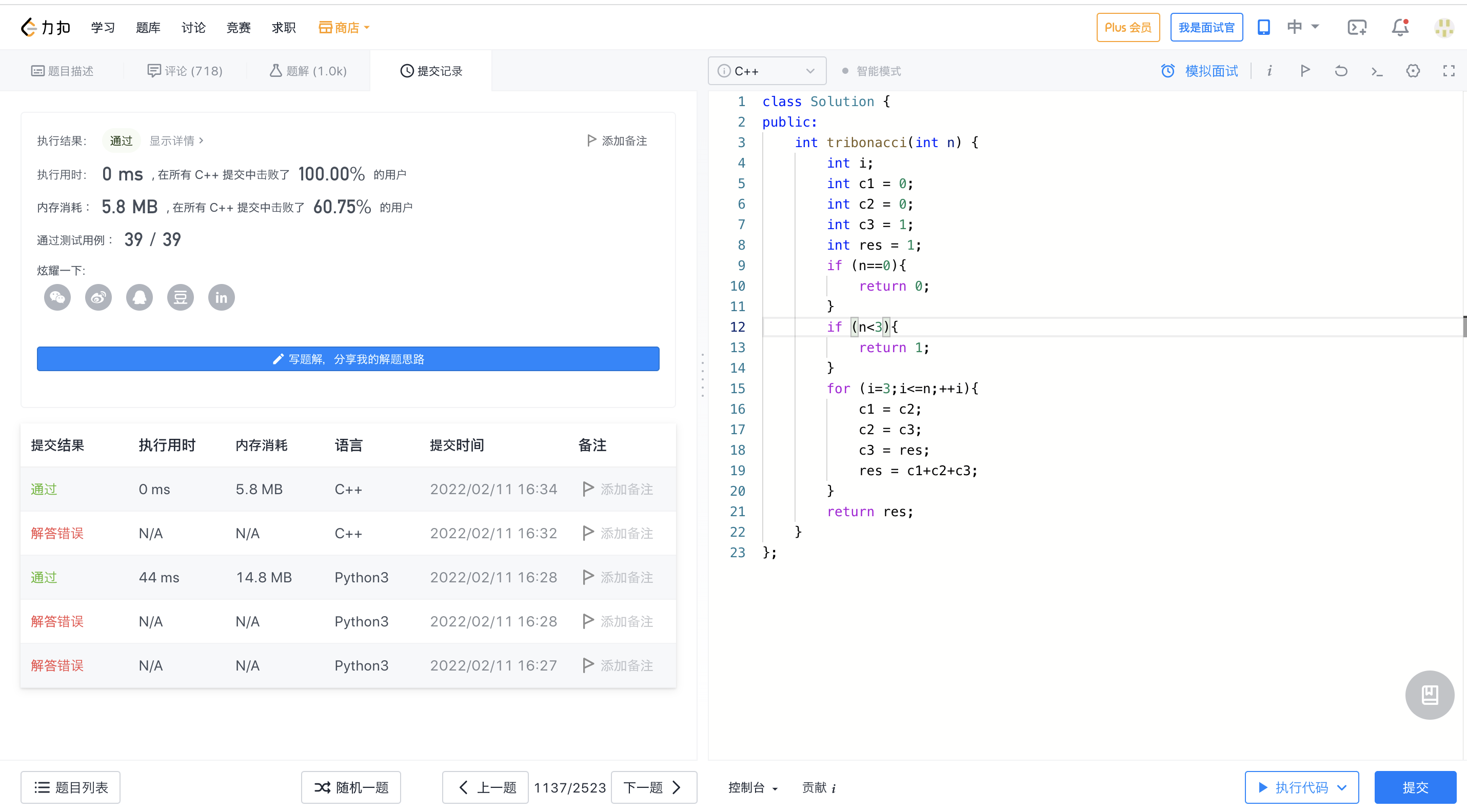This screenshot has width=1467, height=812.
Task: Click the problem number field 1137/2523
Action: (x=569, y=787)
